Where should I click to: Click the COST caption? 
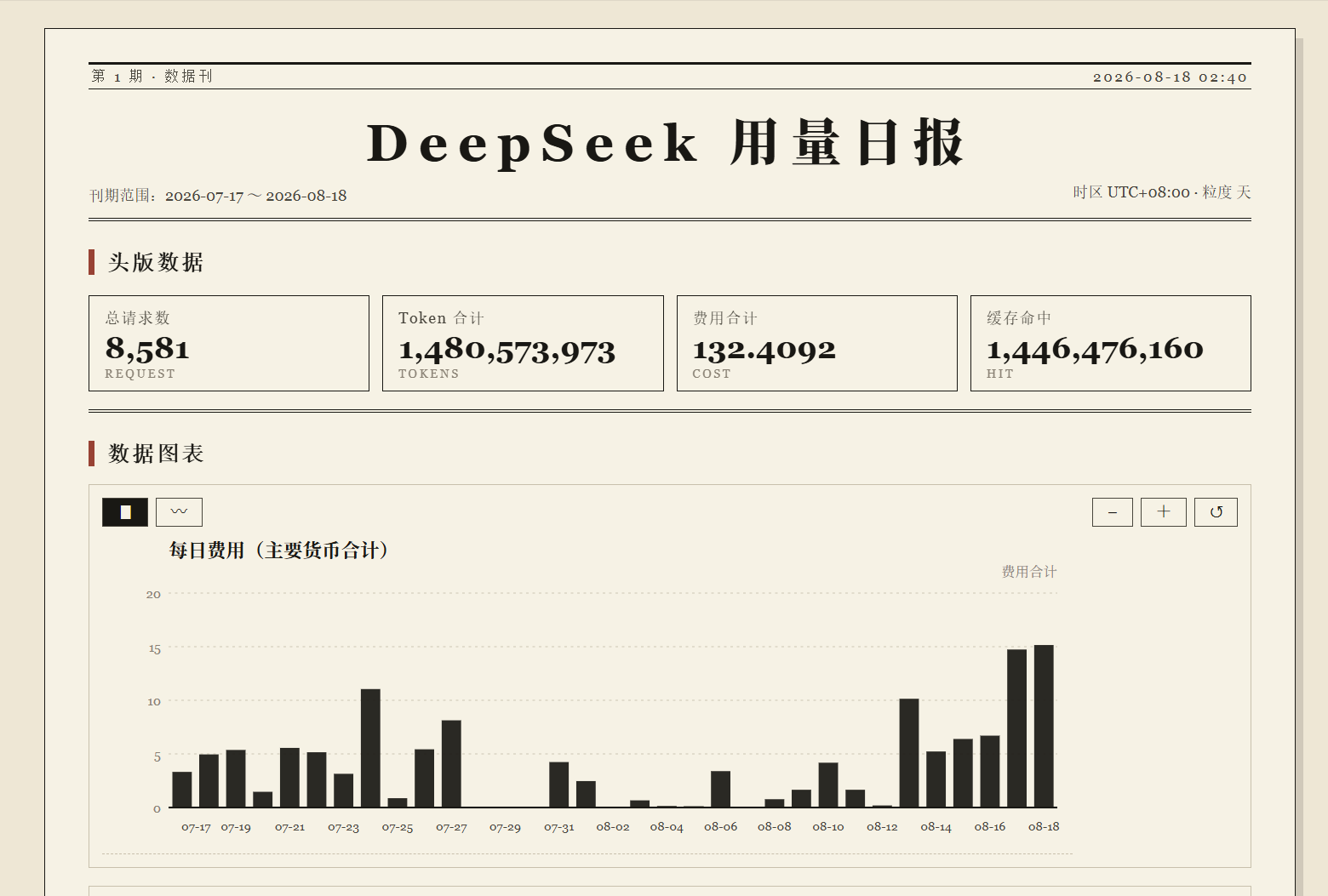click(x=712, y=374)
